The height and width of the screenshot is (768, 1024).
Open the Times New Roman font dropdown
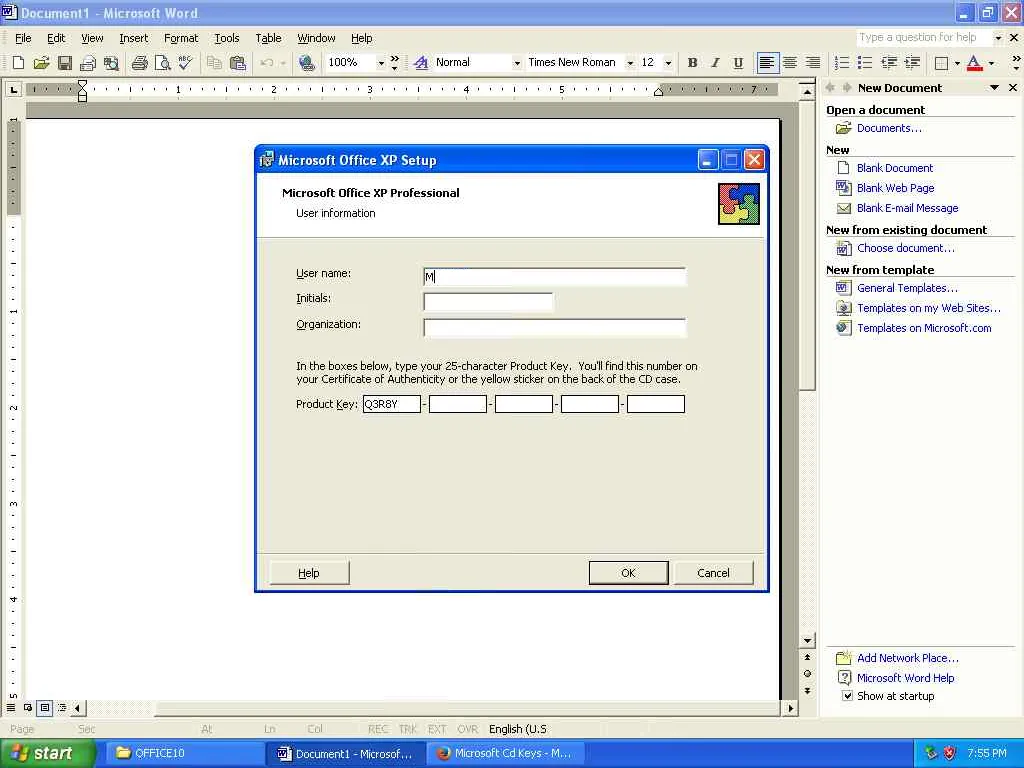tap(630, 63)
